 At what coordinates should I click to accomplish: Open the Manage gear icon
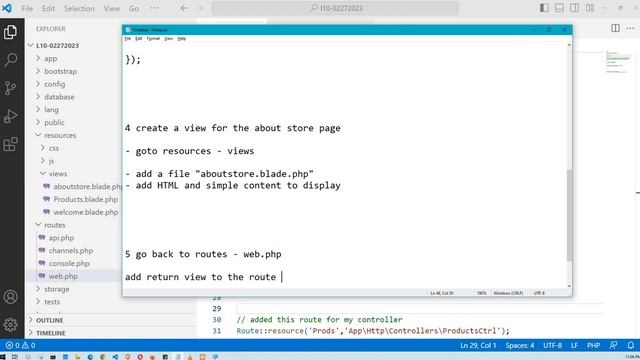click(11, 324)
